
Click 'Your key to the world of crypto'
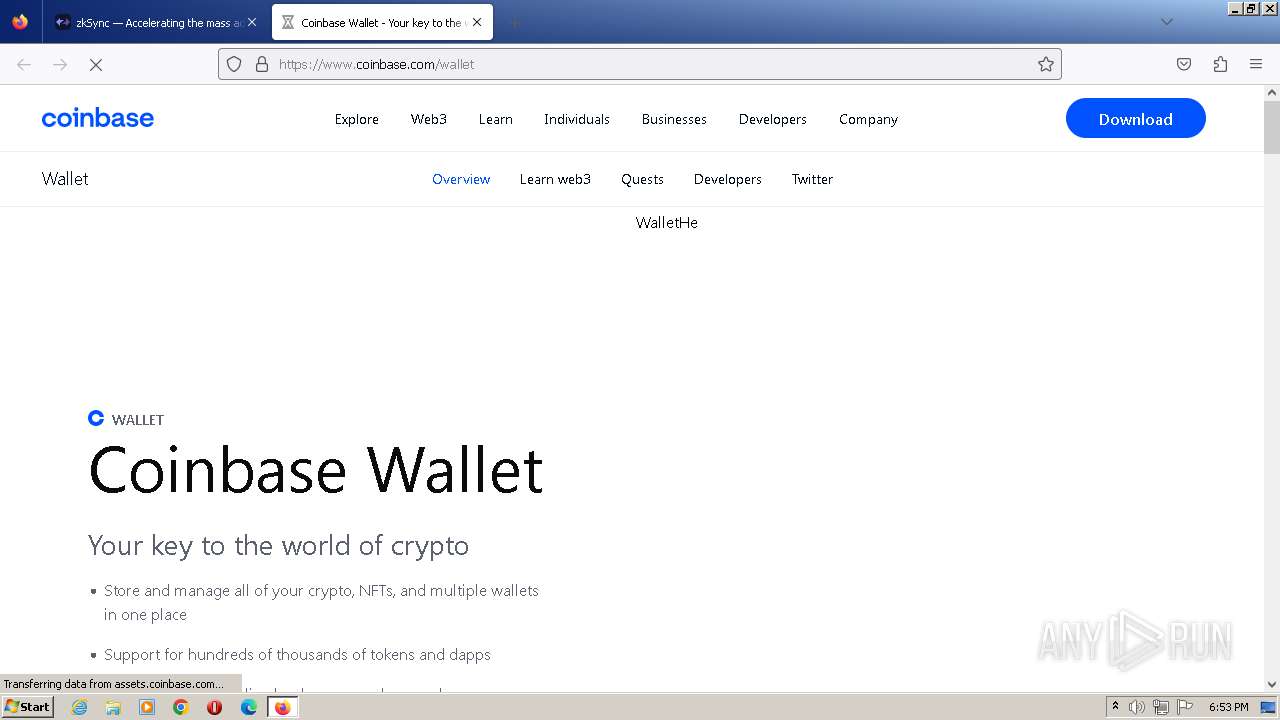click(x=278, y=545)
